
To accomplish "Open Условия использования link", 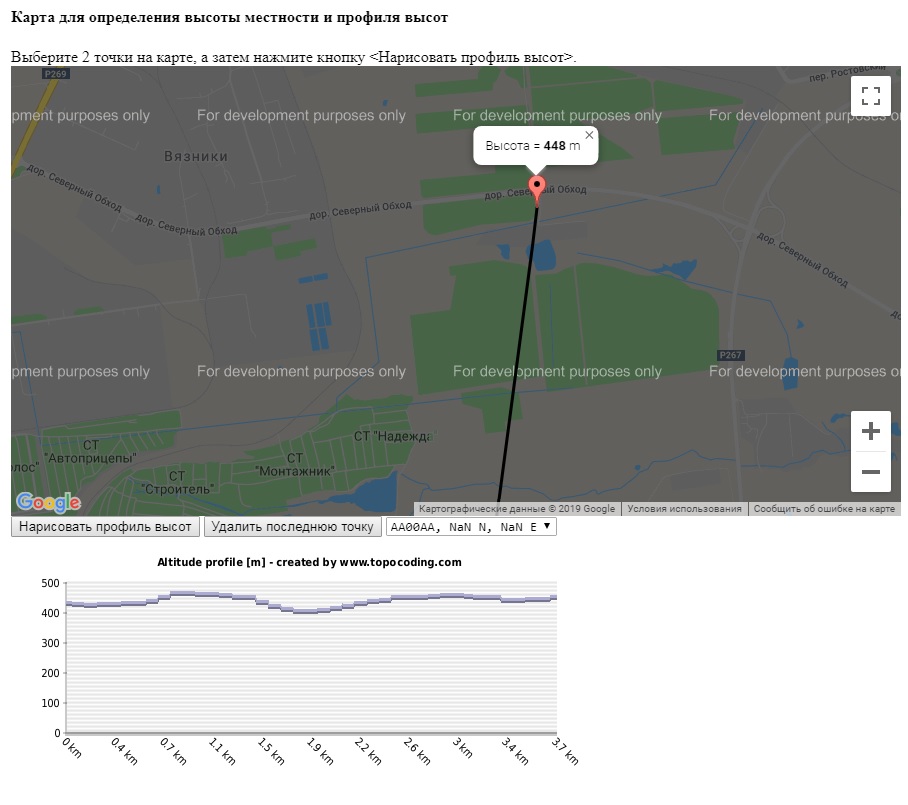I will click(x=684, y=509).
